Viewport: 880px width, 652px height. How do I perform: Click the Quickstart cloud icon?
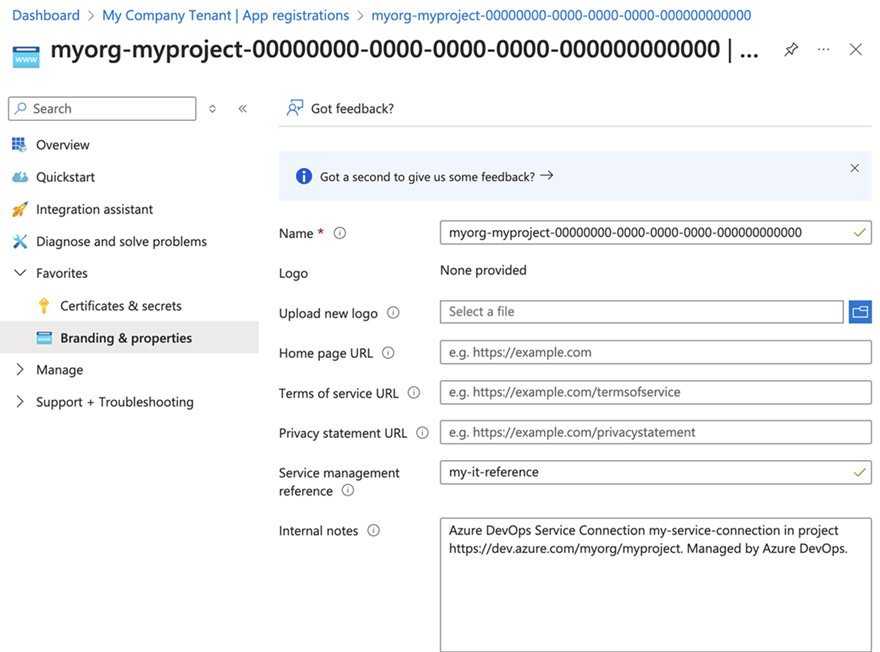(20, 177)
